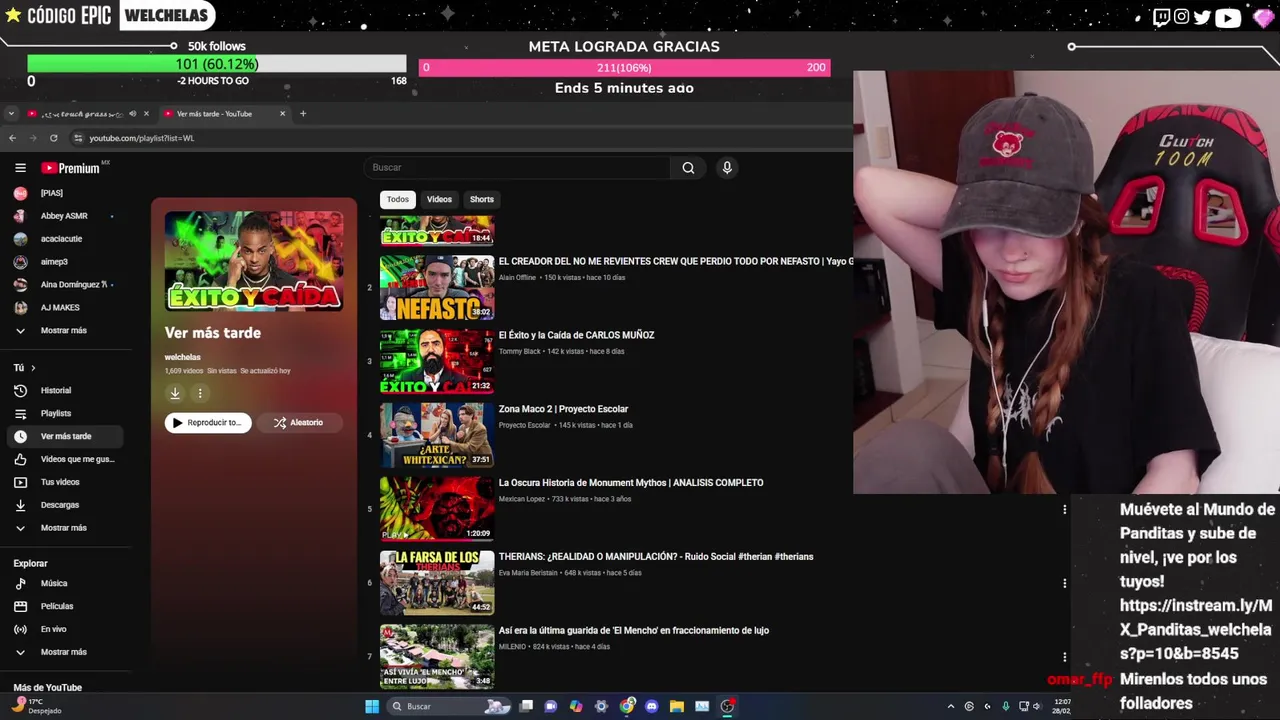1280x720 pixels.
Task: Mute the first tab's audio
Action: coord(132,113)
